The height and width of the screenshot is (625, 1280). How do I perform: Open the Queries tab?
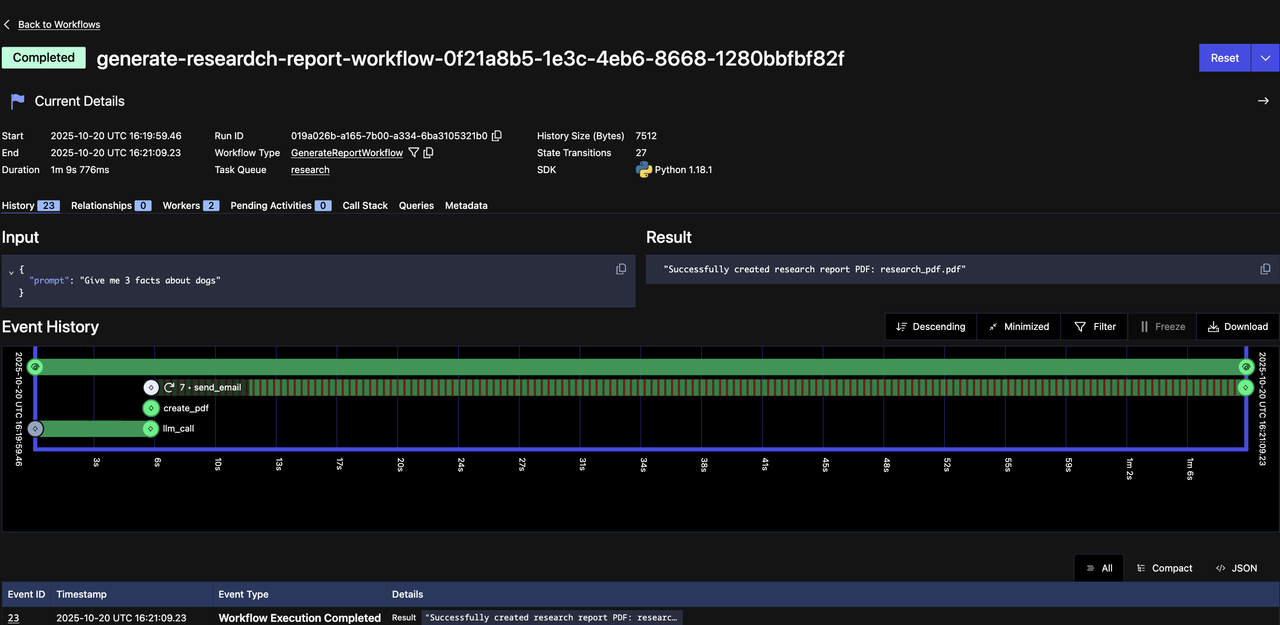pyautogui.click(x=416, y=205)
